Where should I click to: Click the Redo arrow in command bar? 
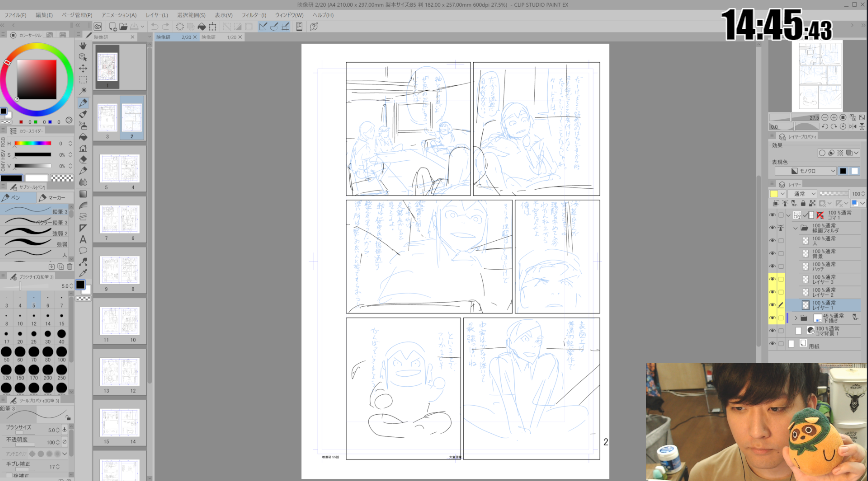[x=166, y=27]
